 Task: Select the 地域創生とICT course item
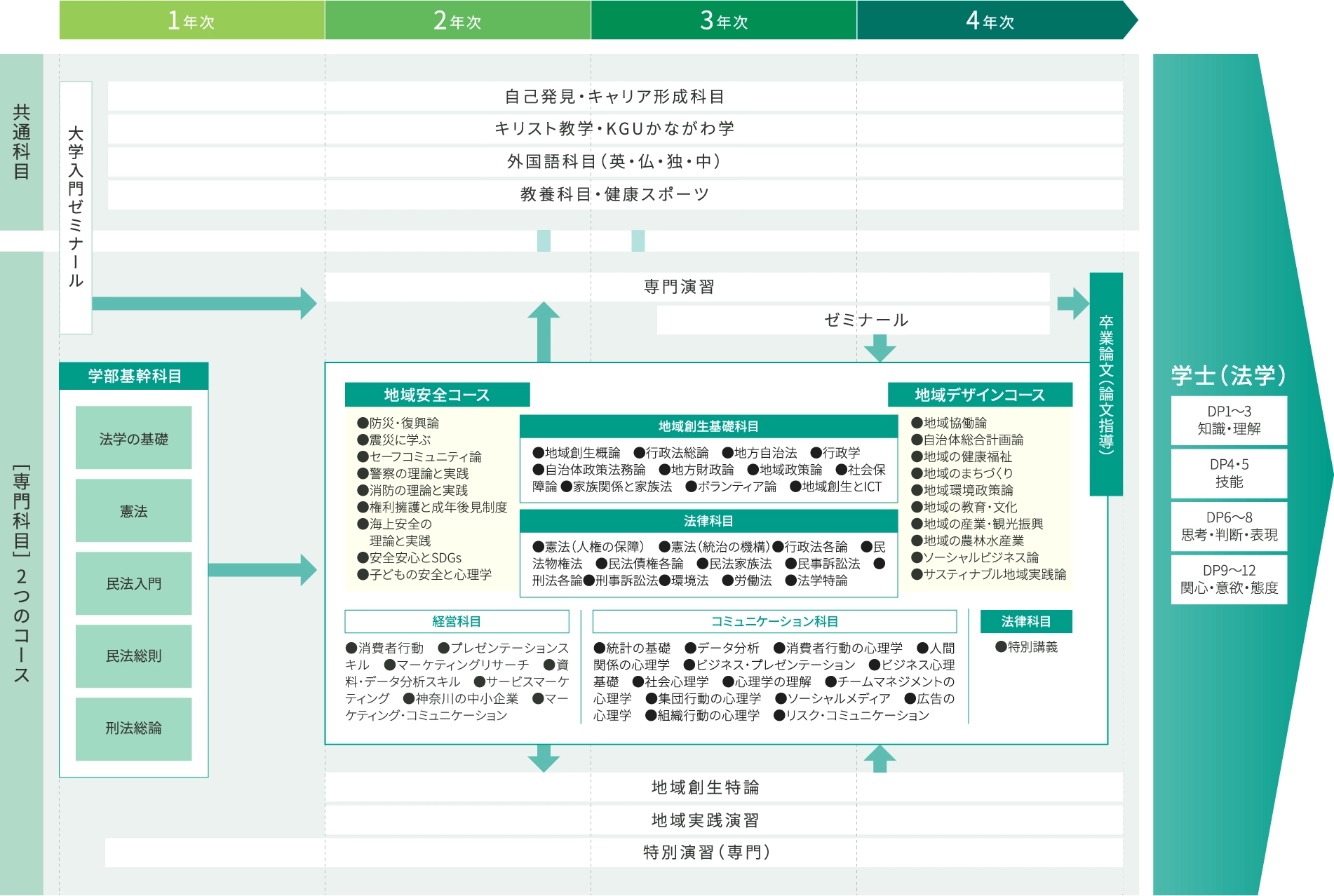[836, 487]
